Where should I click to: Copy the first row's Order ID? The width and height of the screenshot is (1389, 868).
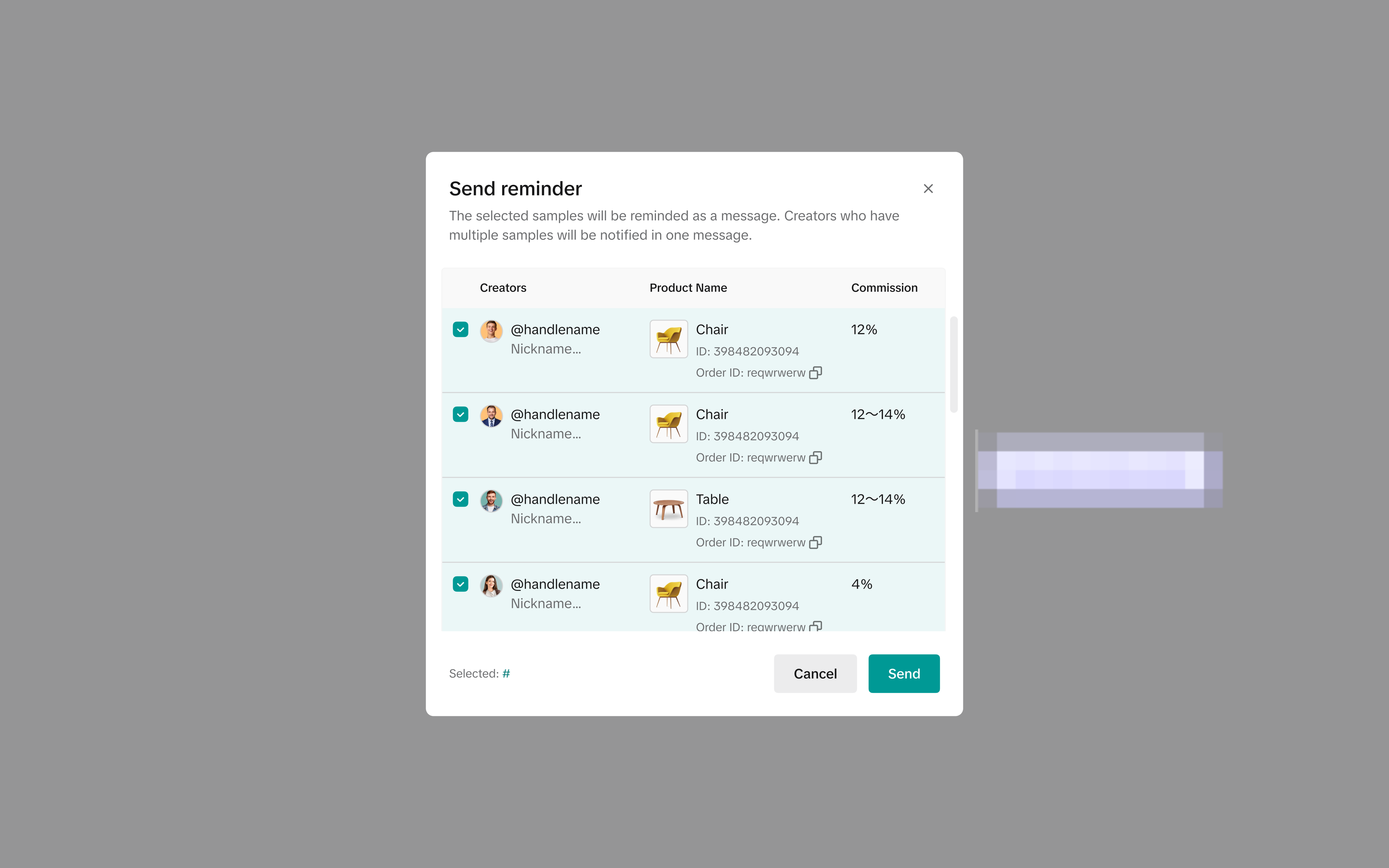815,373
